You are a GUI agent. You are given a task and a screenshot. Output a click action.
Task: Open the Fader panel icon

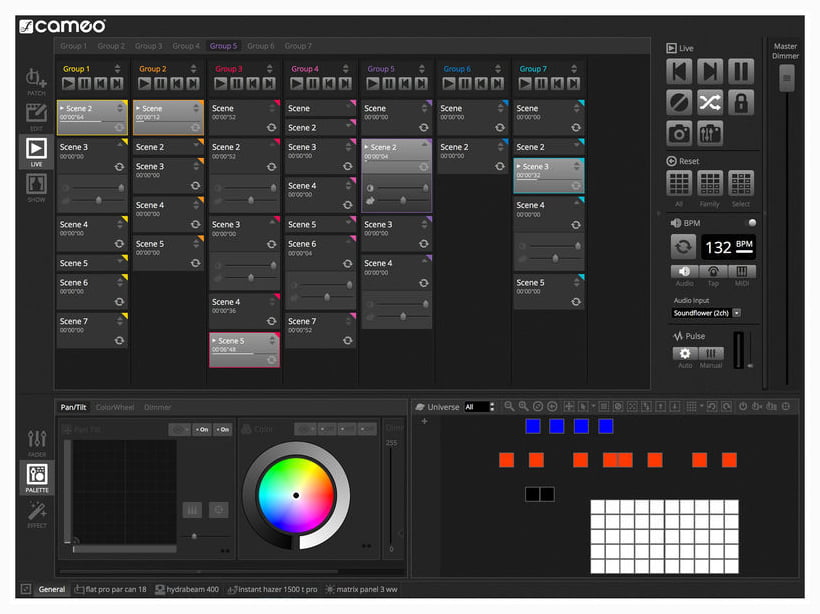(37, 440)
